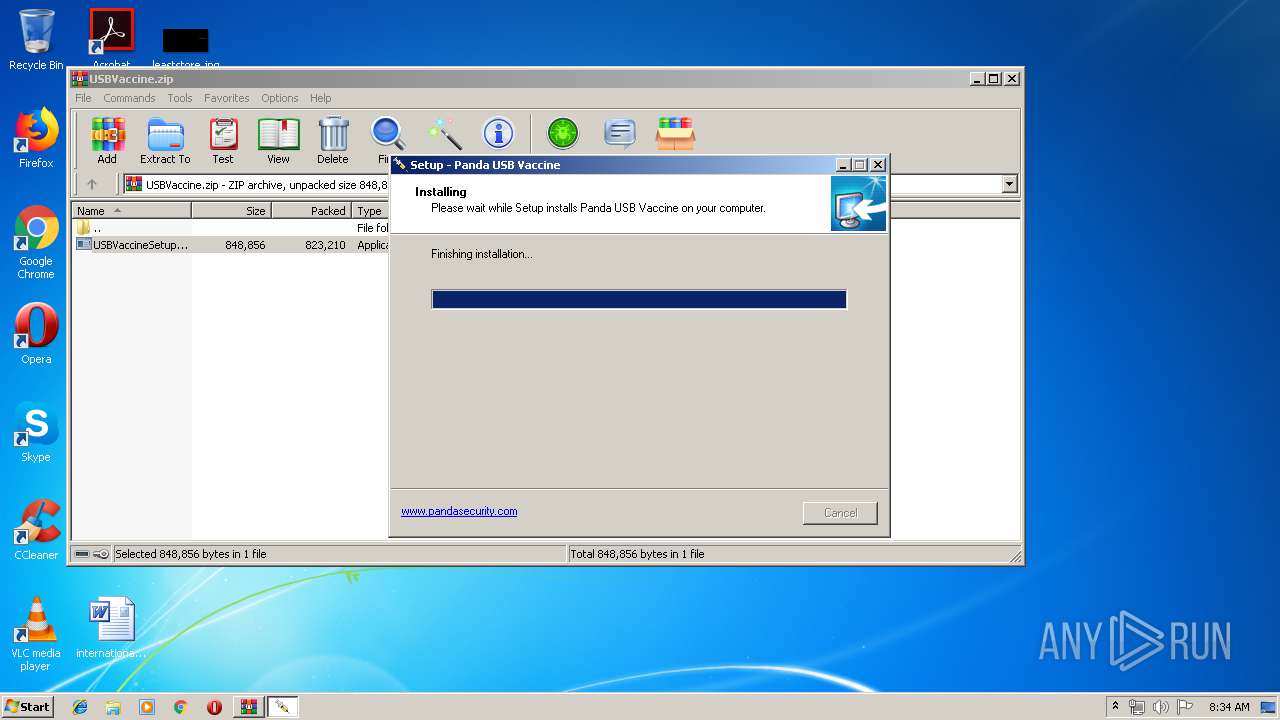Open Windows Media Player in taskbar
The width and height of the screenshot is (1280, 720).
[147, 707]
